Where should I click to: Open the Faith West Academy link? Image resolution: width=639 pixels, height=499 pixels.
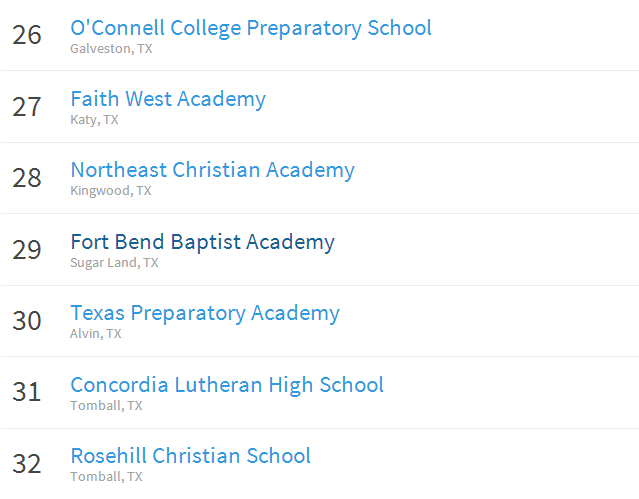(x=168, y=99)
